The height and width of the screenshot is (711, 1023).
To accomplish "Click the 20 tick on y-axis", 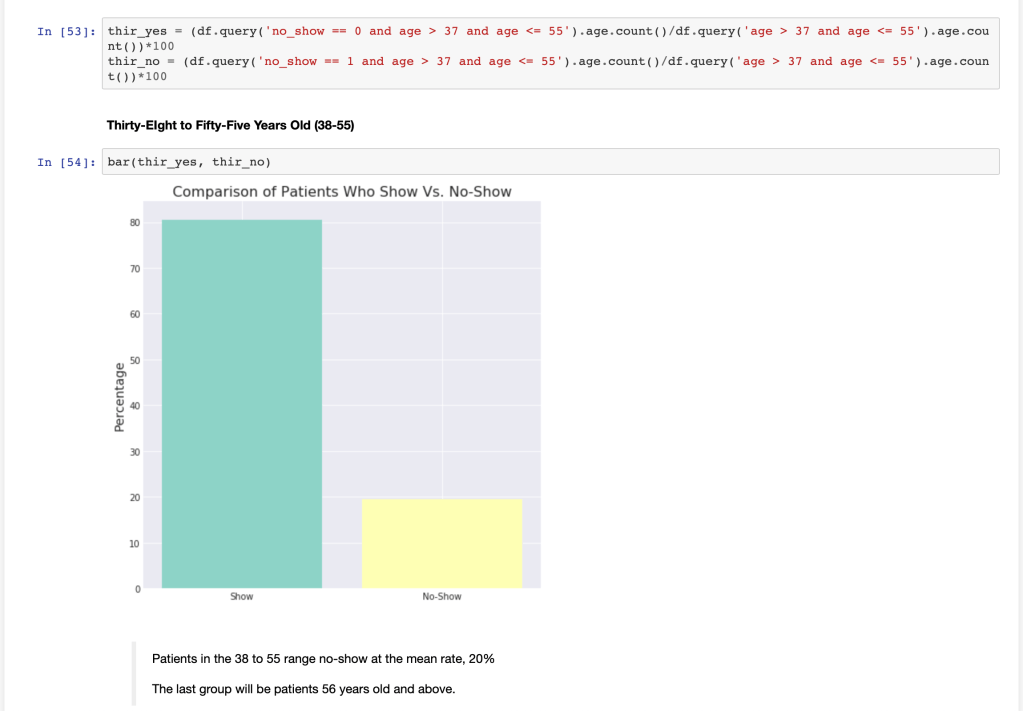I will [x=135, y=497].
